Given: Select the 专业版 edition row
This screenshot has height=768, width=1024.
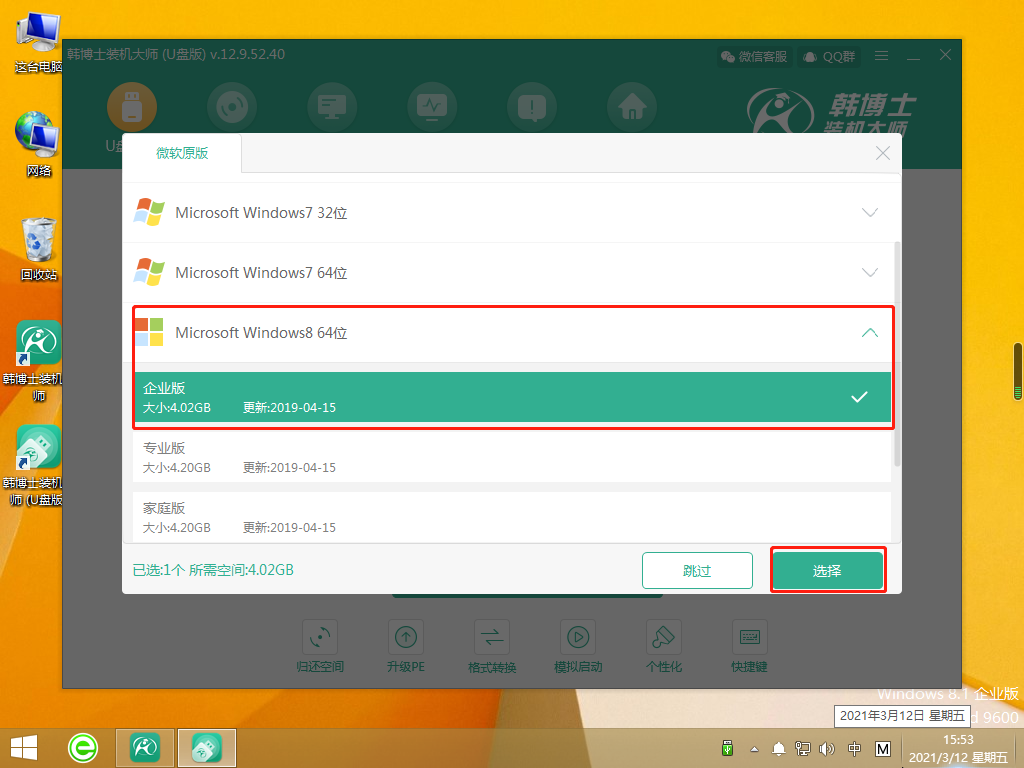Looking at the screenshot, I should tap(511, 457).
